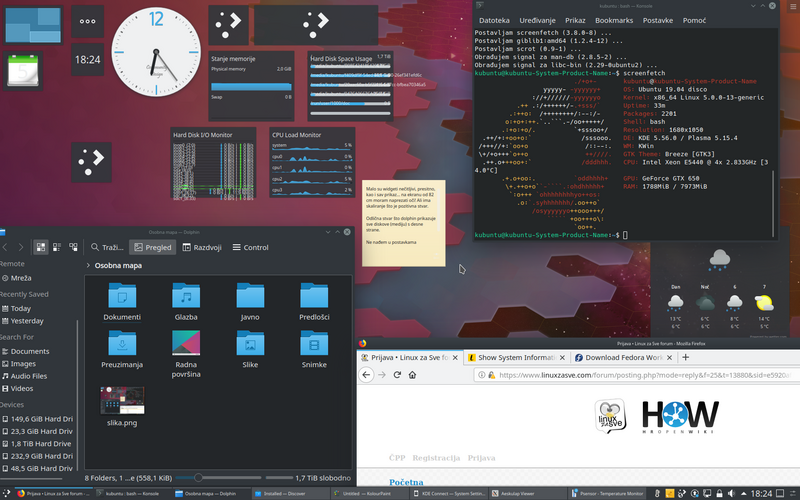This screenshot has width=800, height=500.
Task: Open Postavke menu in Konsole
Action: (x=658, y=20)
